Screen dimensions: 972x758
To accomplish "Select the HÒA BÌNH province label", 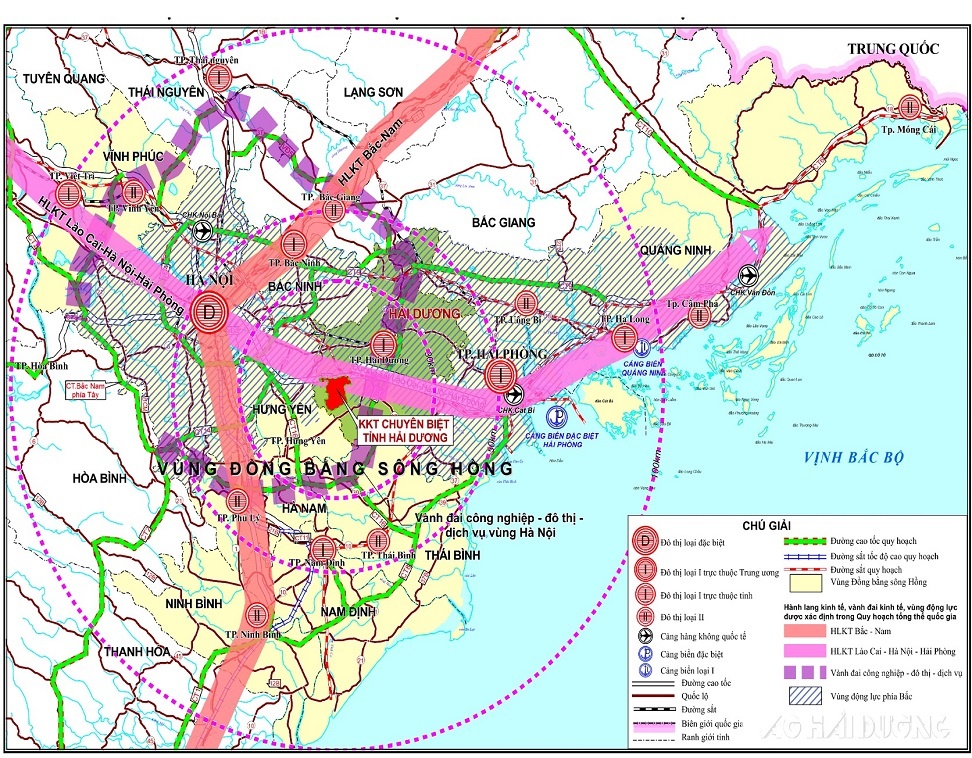I will [99, 478].
